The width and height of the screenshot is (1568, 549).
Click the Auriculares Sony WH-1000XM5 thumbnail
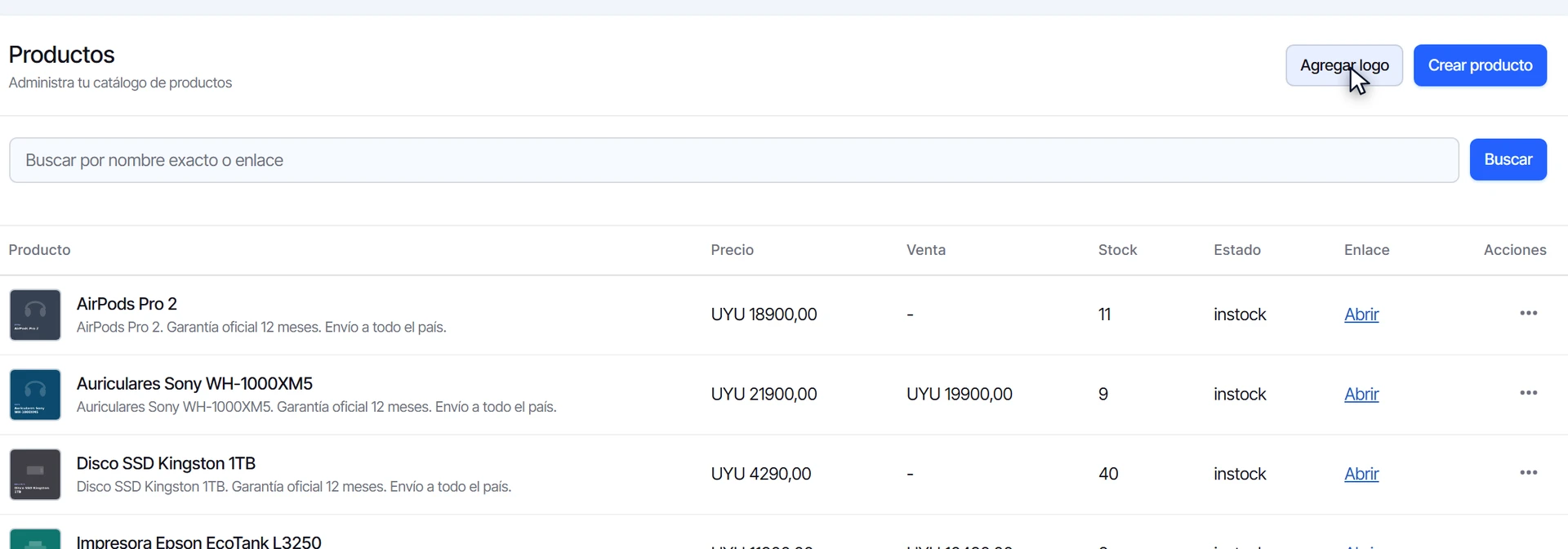(35, 395)
